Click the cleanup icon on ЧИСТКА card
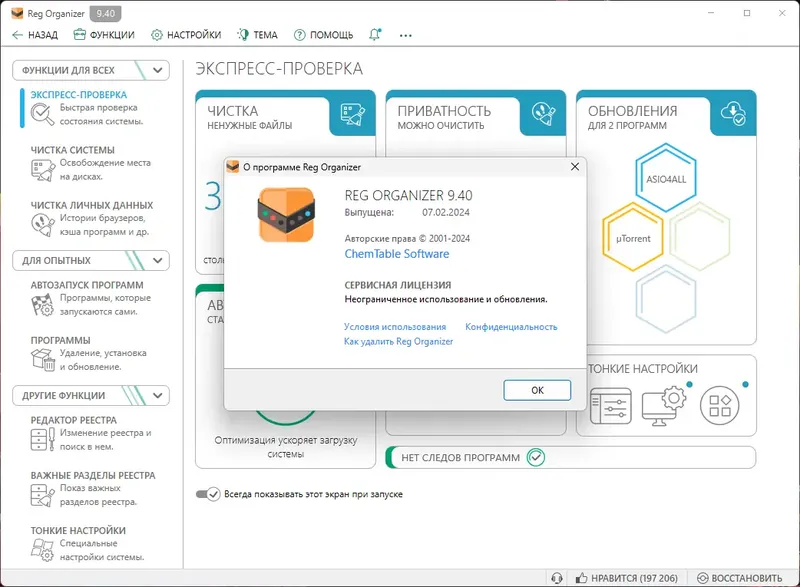Screen dimensions: 800x587 coord(352,113)
